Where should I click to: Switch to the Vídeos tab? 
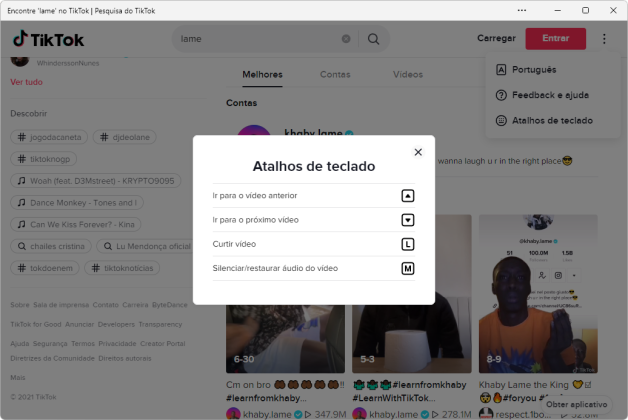pyautogui.click(x=407, y=74)
